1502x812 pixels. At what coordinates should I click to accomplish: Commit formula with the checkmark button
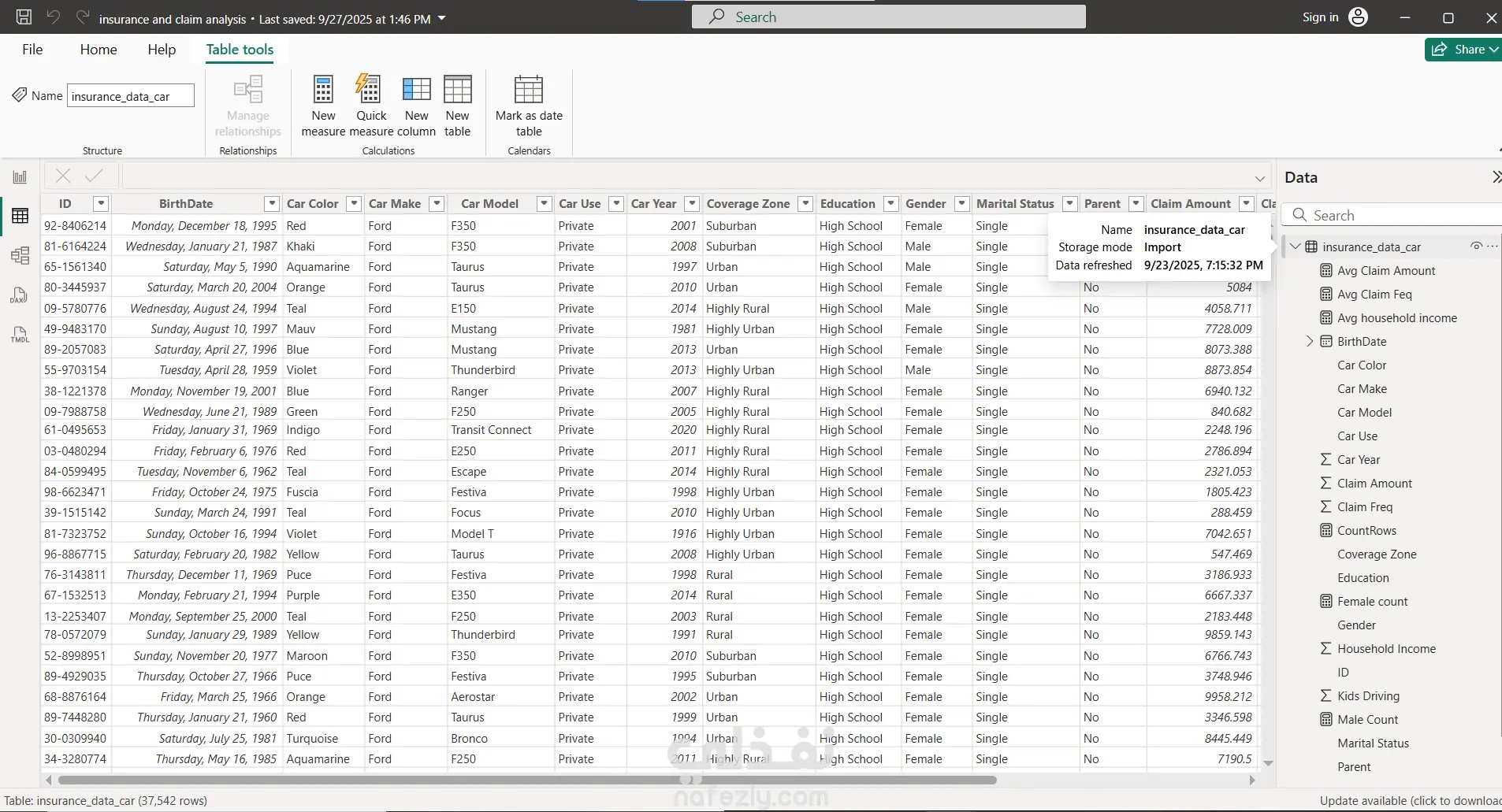click(95, 176)
